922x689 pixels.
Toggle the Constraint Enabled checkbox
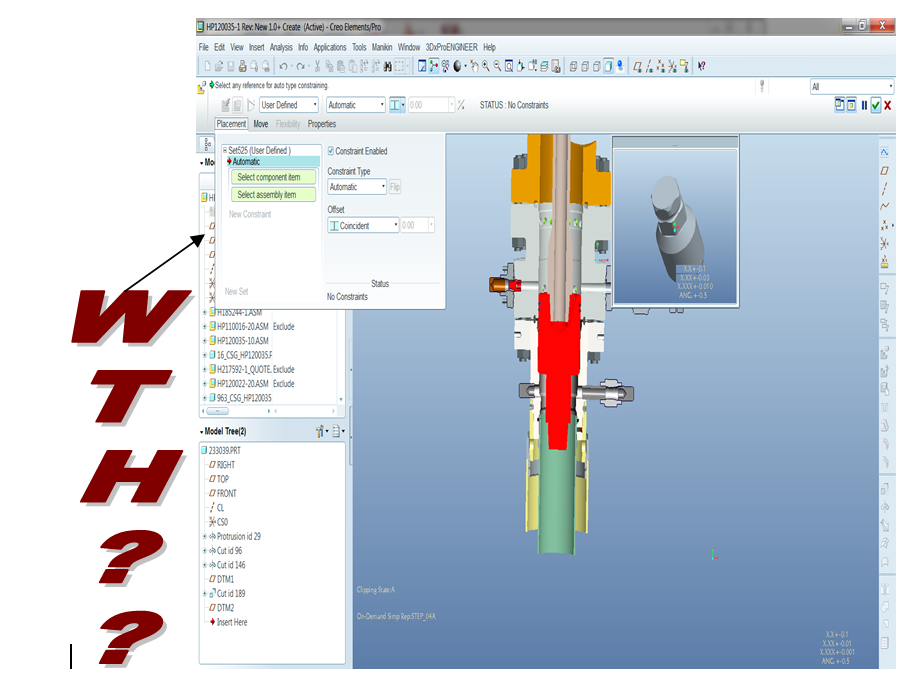(330, 151)
